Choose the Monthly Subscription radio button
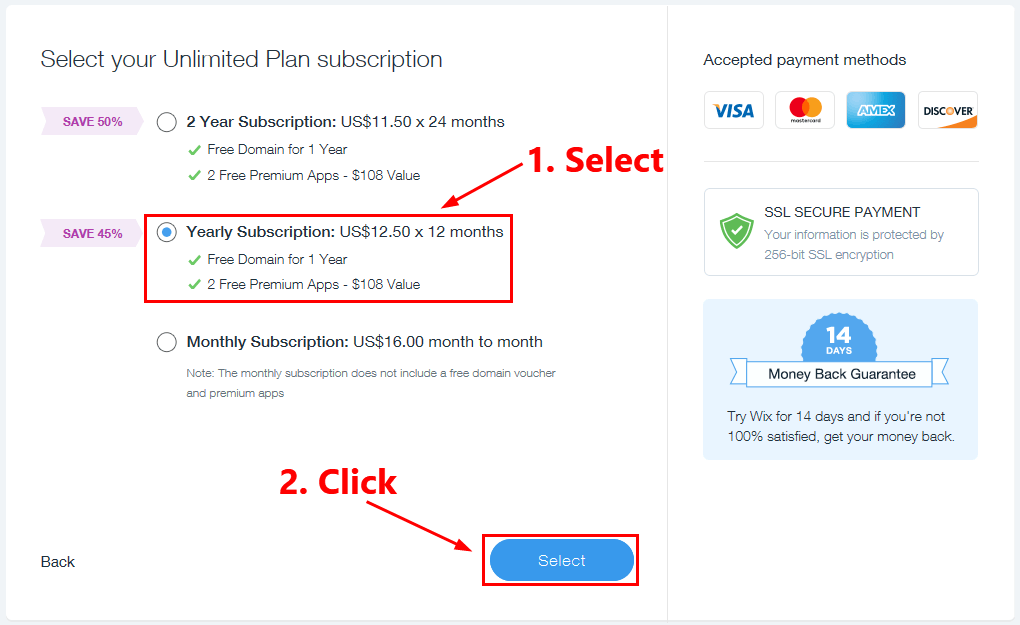1020x625 pixels. [x=167, y=342]
